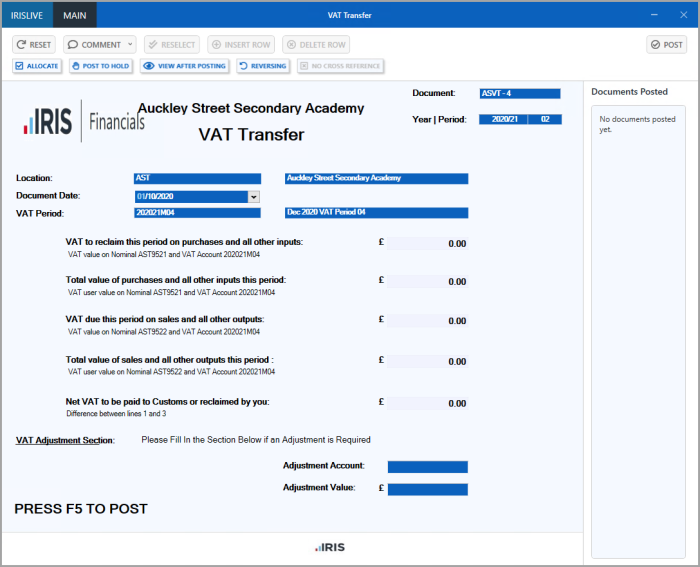This screenshot has height=567, width=700.
Task: Click the No Cross Reference option
Action: (x=340, y=66)
